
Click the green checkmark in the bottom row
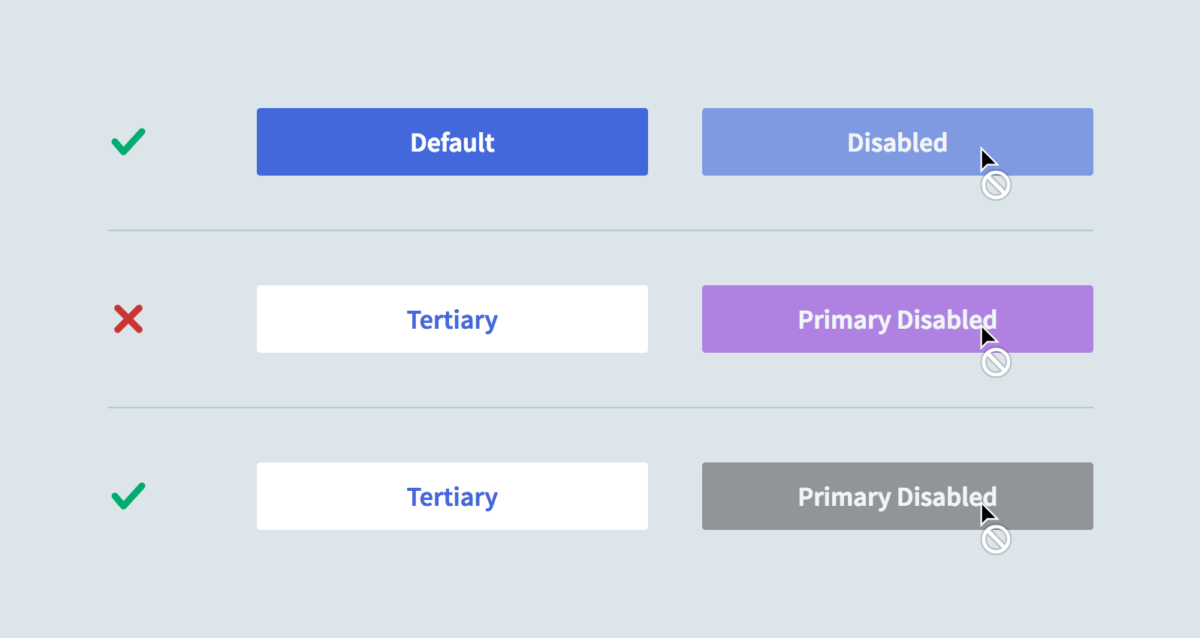point(128,495)
